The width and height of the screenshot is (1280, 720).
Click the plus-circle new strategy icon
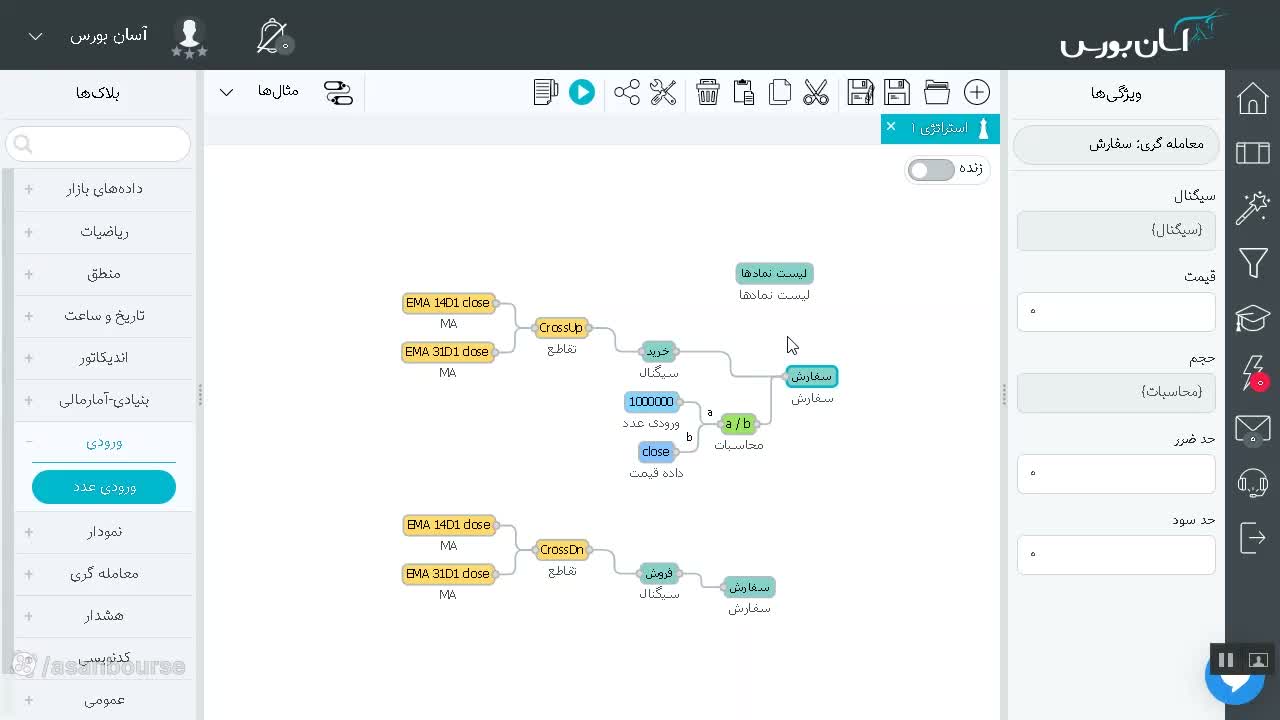[x=977, y=92]
